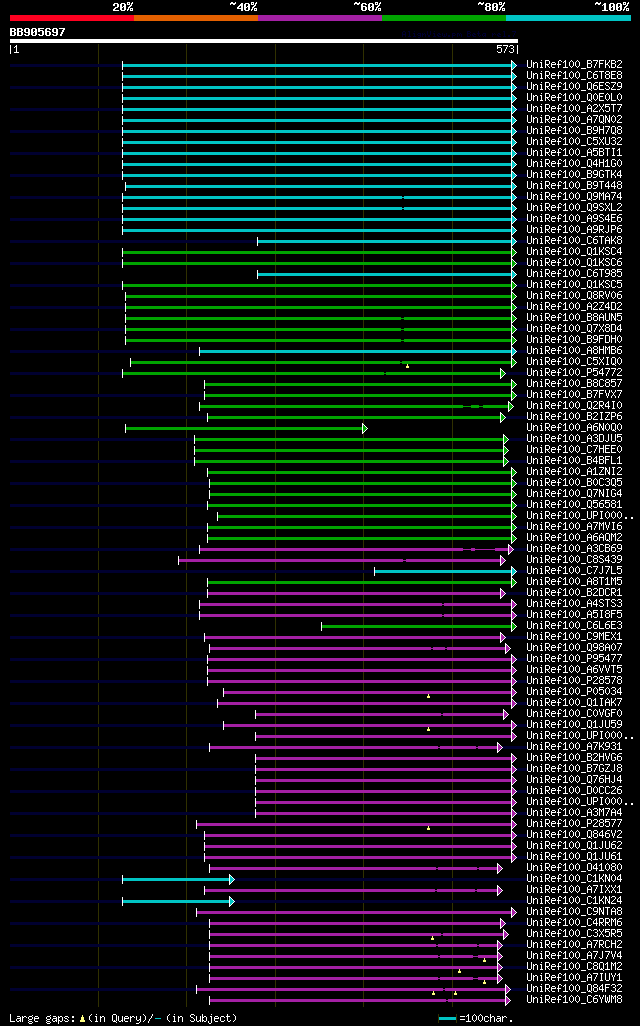This screenshot has height=1026, width=640.
Task: Open hit UniRef100_P54772
Action: (575, 373)
